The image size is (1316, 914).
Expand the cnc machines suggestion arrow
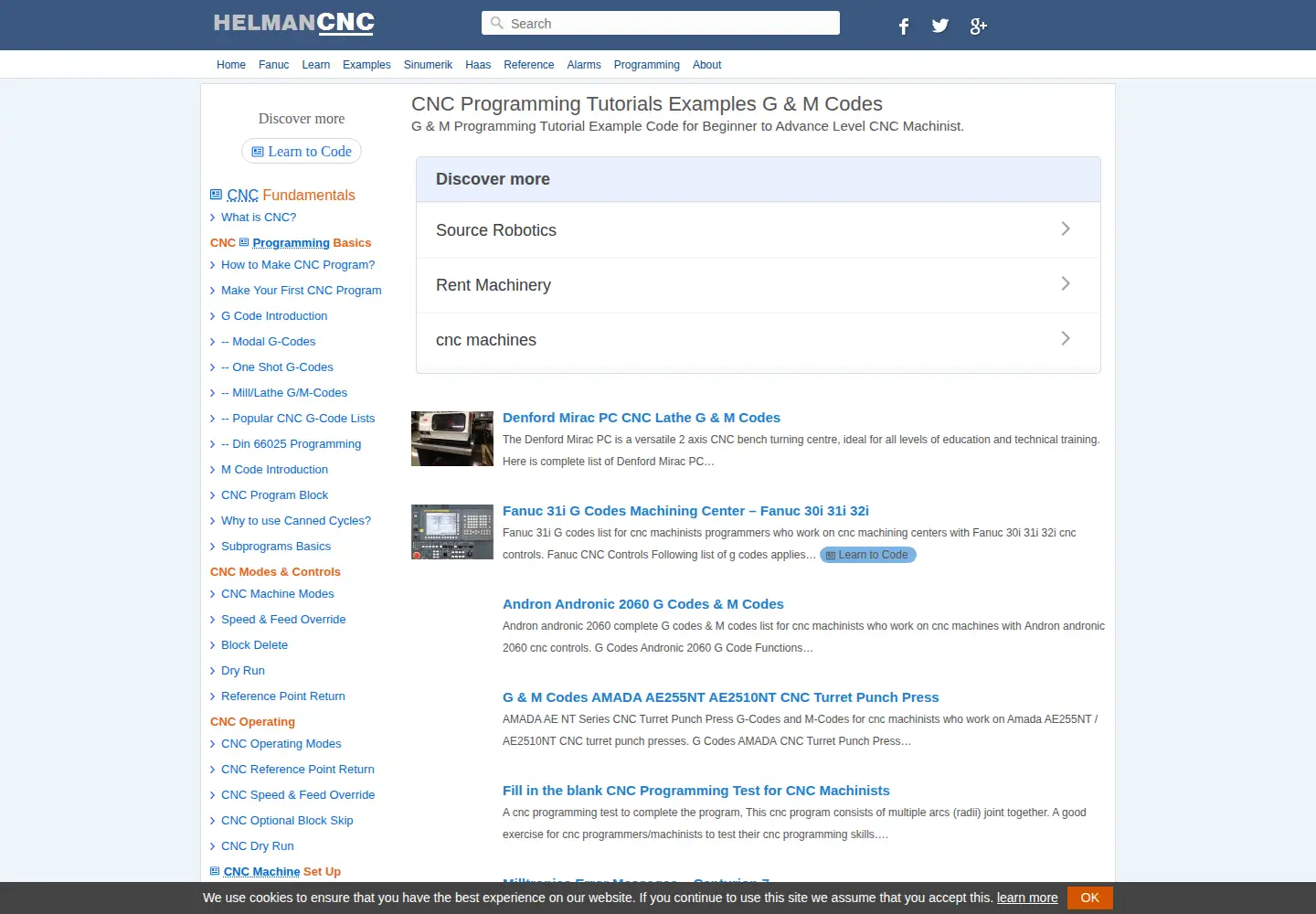pos(1066,338)
